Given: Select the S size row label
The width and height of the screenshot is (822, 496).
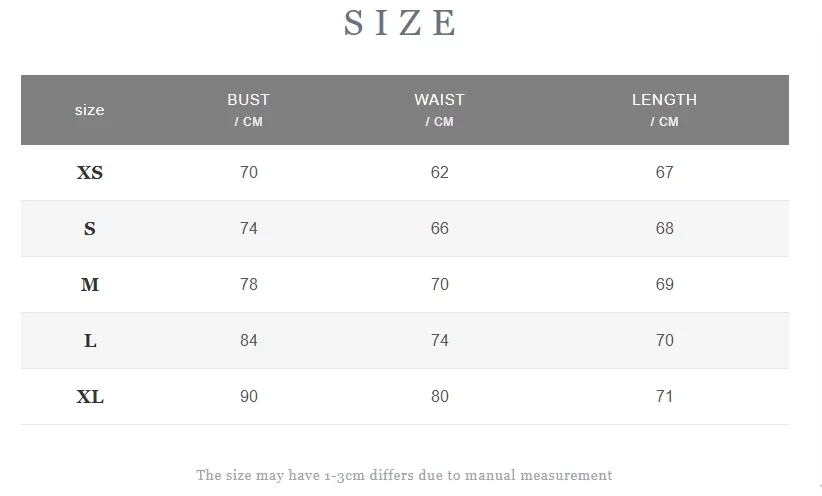Looking at the screenshot, I should pyautogui.click(x=90, y=229).
